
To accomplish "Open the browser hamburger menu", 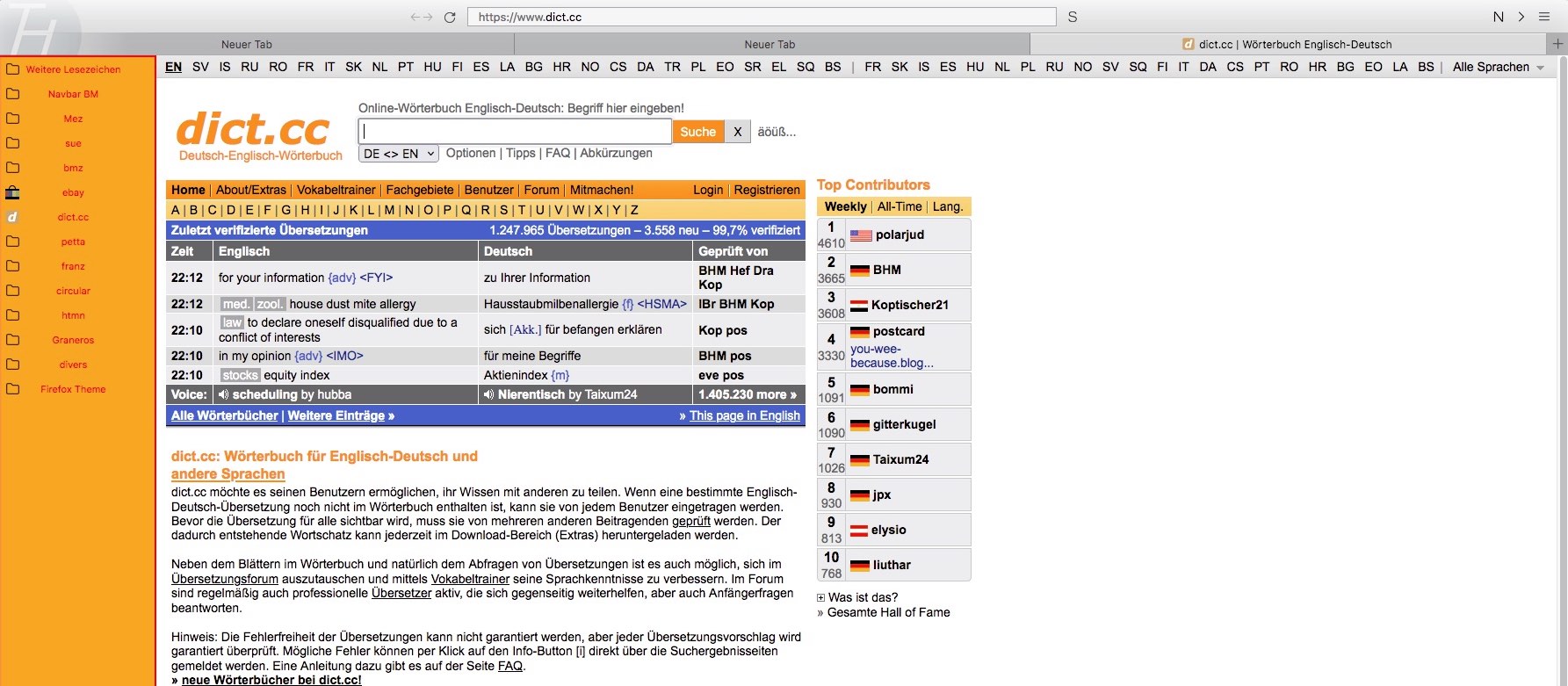I will pos(1544,17).
